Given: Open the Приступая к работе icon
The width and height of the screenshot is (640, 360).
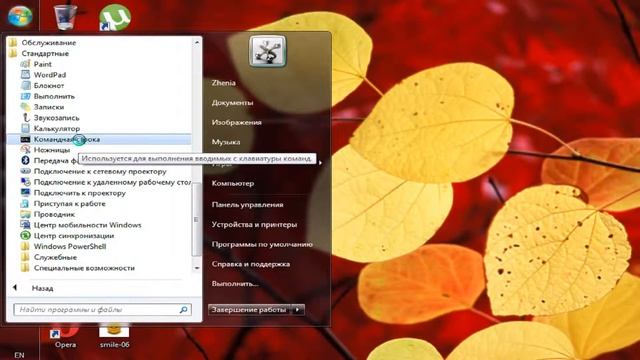Looking at the screenshot, I should [x=25, y=203].
